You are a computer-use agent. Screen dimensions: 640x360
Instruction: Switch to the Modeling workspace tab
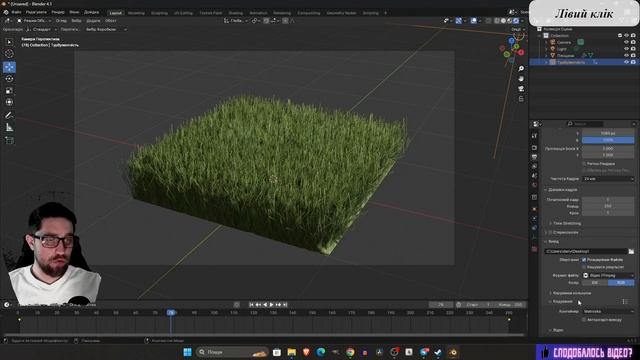(x=136, y=13)
